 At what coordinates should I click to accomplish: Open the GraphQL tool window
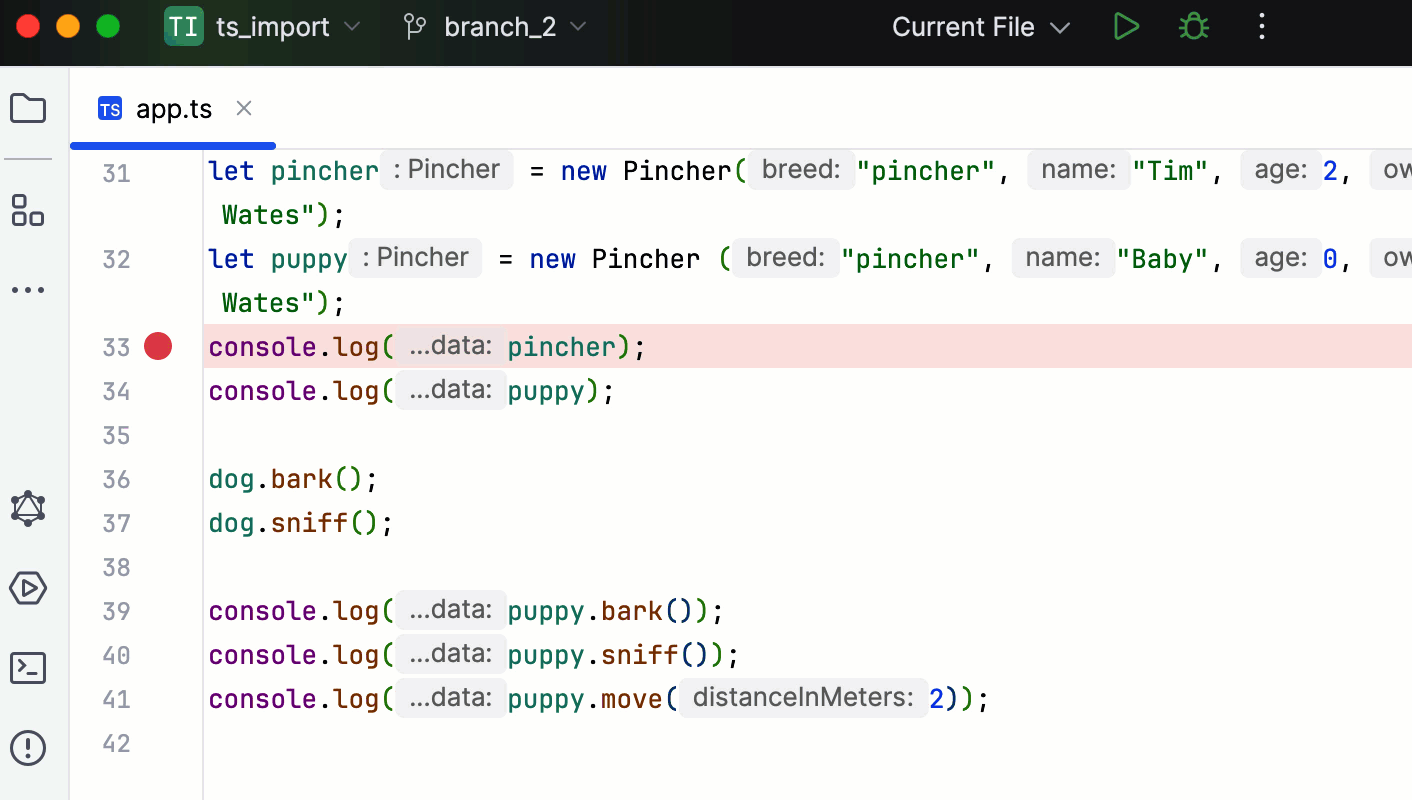pyautogui.click(x=28, y=508)
